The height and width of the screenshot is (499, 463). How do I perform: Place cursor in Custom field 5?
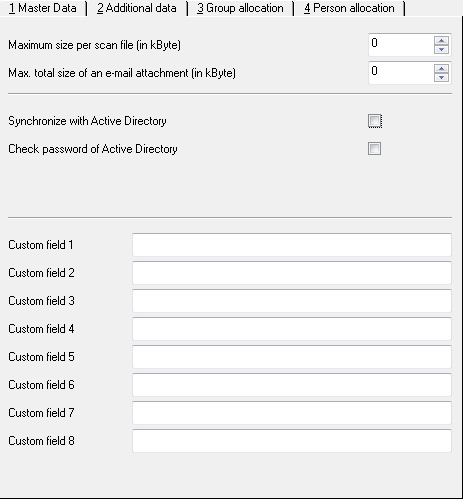[x=292, y=357]
